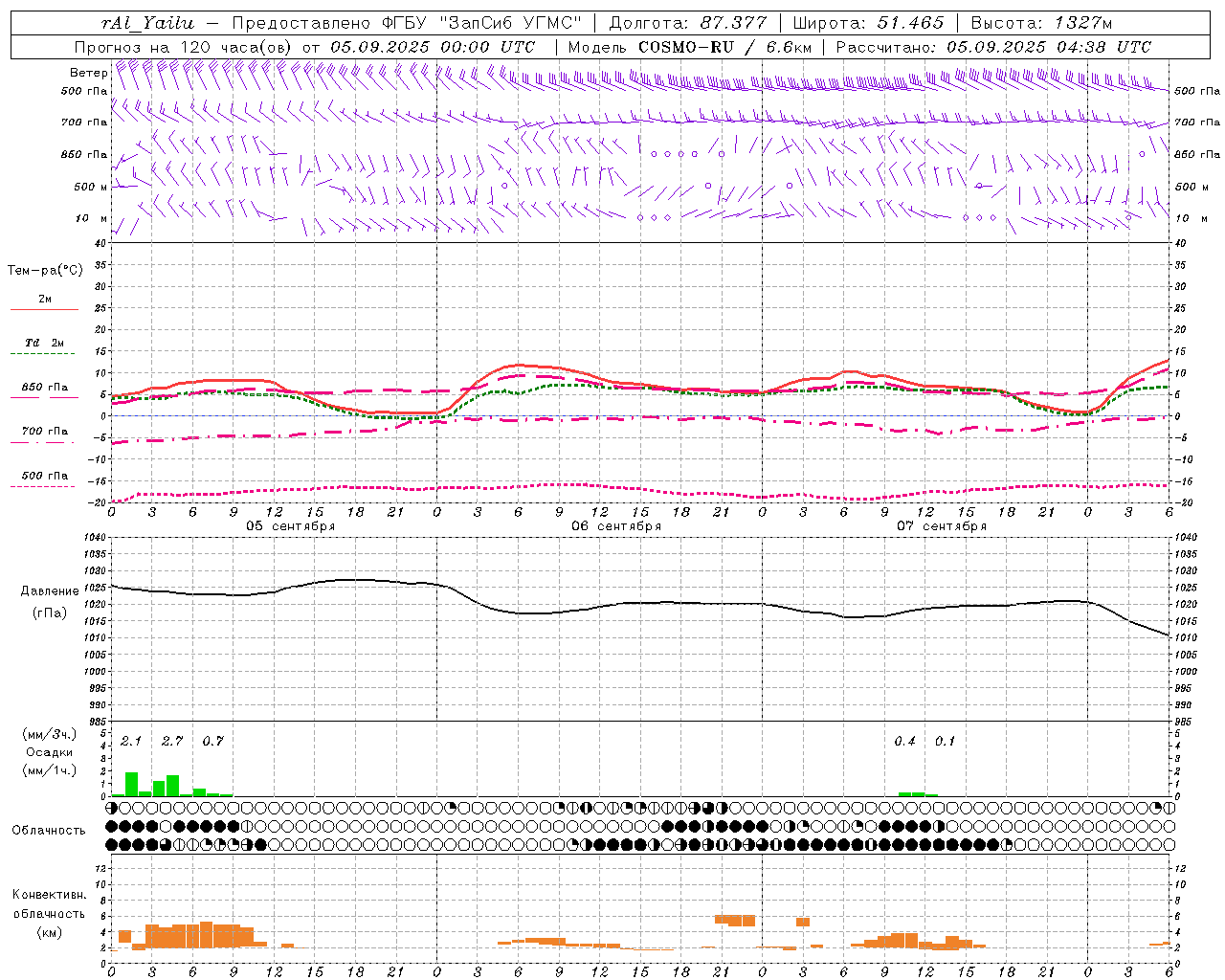Click the (гПа) unit under Давление

coord(50,613)
